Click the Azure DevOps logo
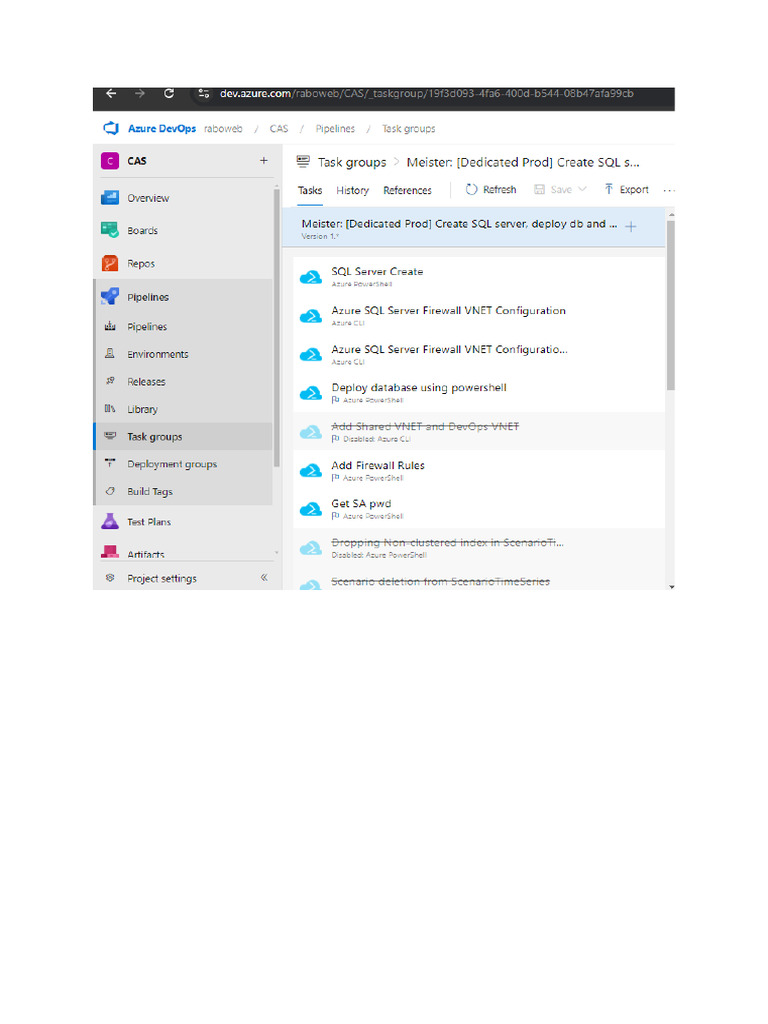This screenshot has width=768, height=1024. pyautogui.click(x=112, y=128)
